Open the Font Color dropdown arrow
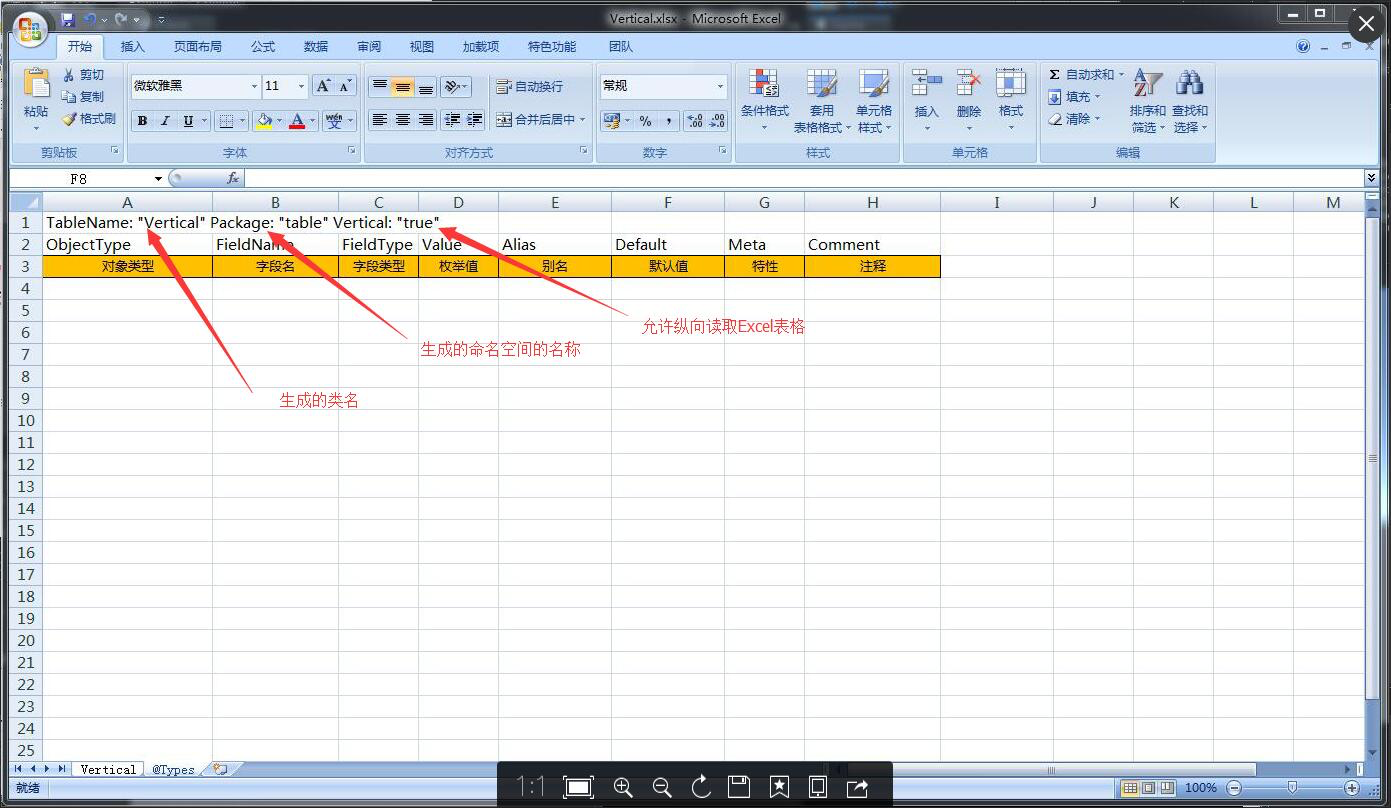 click(313, 121)
